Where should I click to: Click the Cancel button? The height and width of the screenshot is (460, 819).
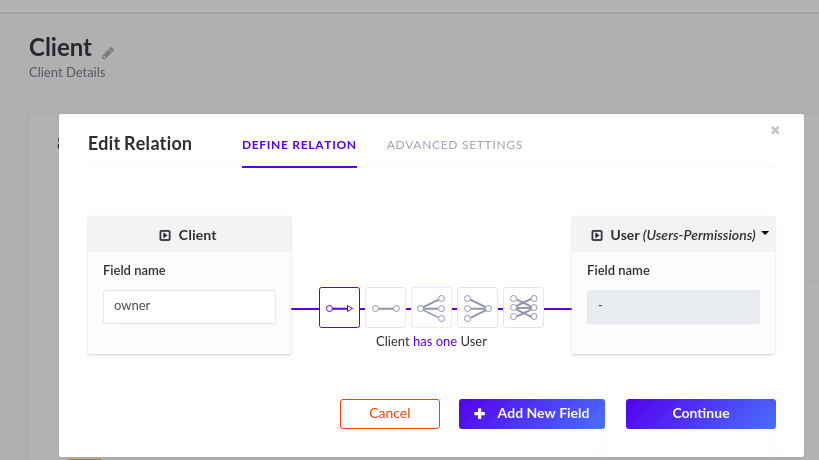click(x=390, y=414)
